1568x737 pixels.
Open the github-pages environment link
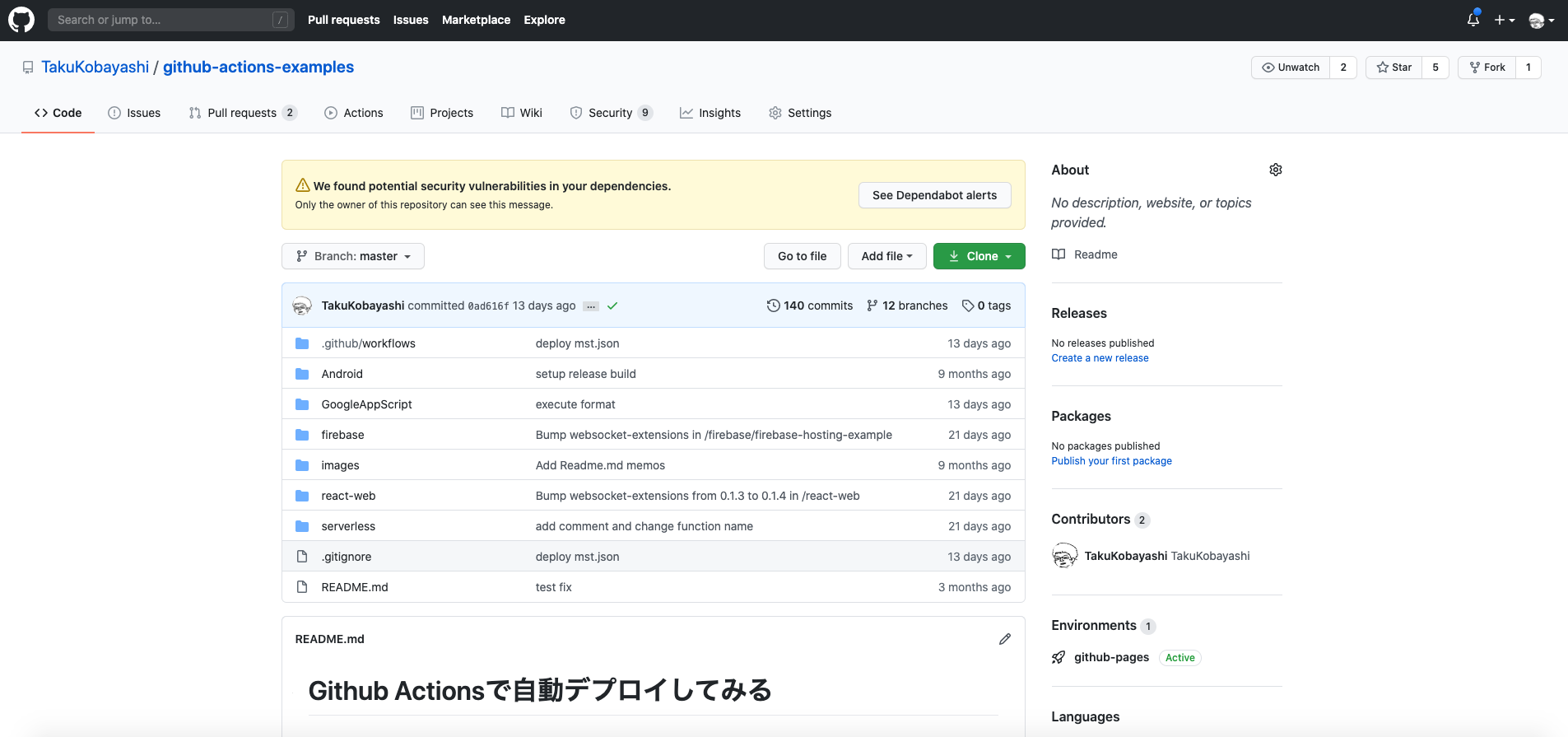[1112, 657]
